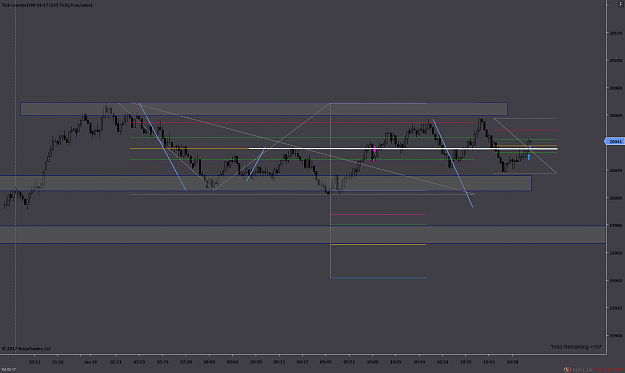Select the bottom shaded zone near 19980
625x373 pixels.
[x=303, y=234]
